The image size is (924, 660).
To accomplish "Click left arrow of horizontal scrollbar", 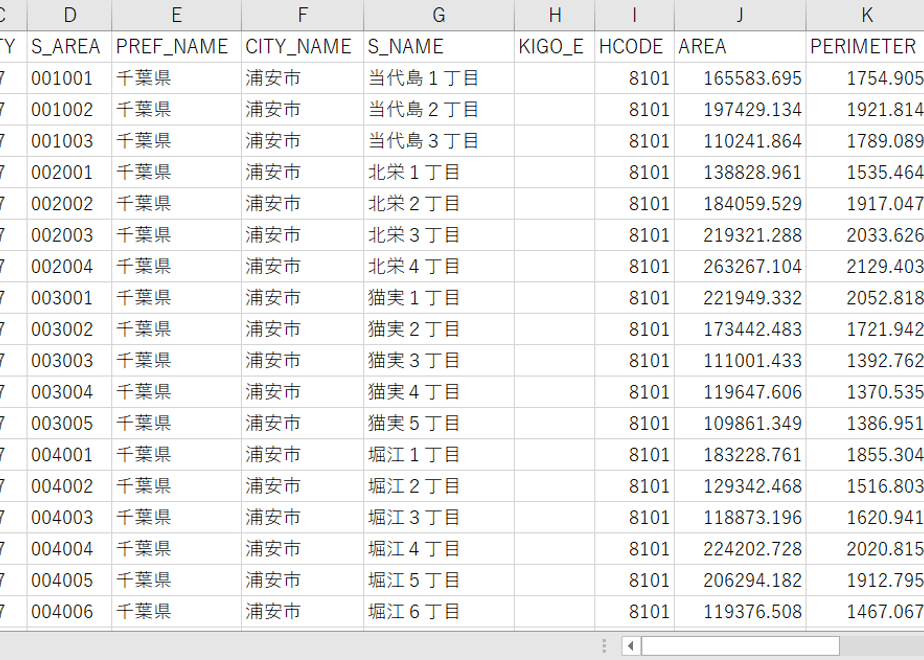I will pyautogui.click(x=631, y=646).
